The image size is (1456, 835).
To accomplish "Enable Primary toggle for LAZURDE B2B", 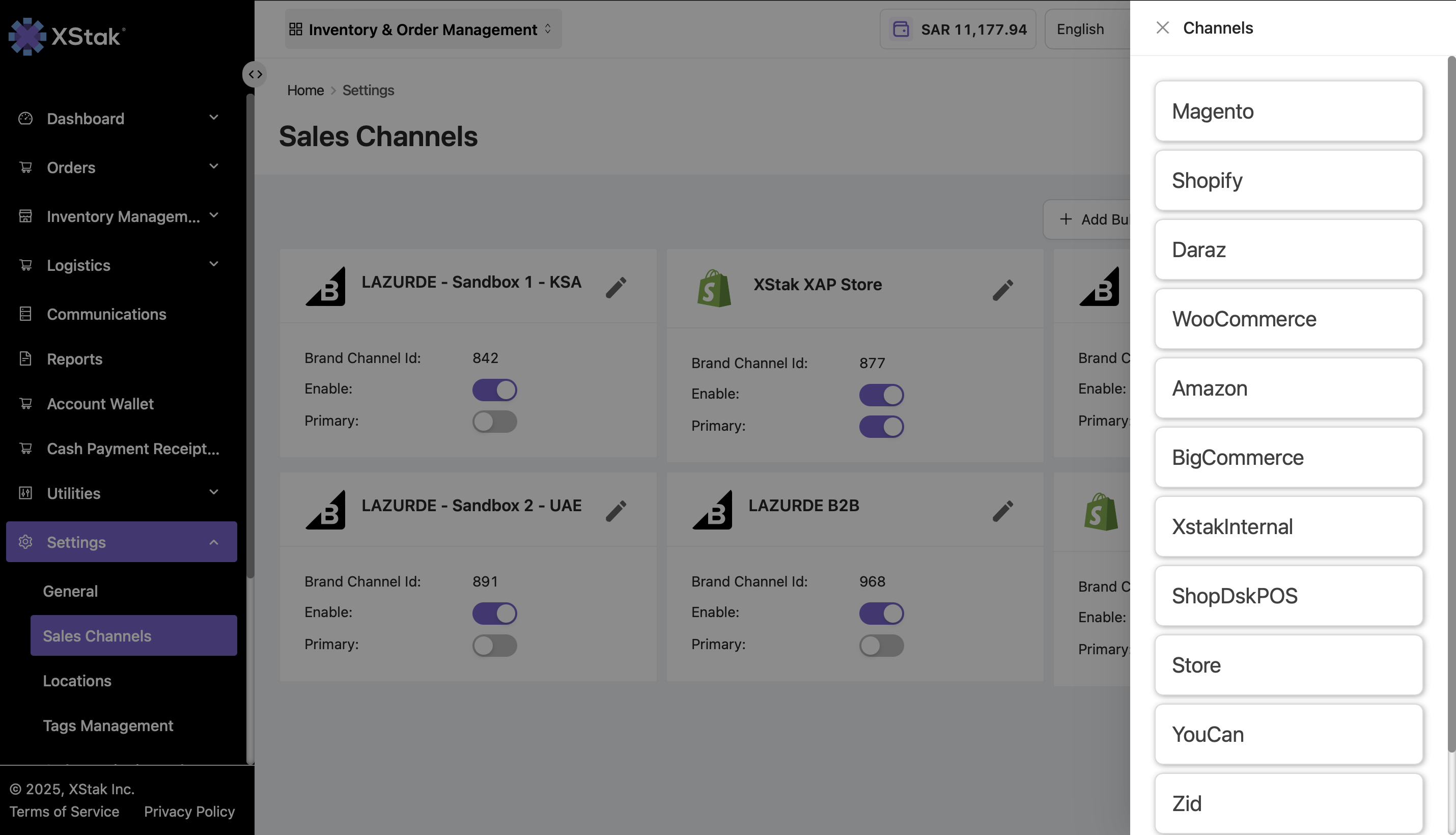I will click(x=881, y=646).
